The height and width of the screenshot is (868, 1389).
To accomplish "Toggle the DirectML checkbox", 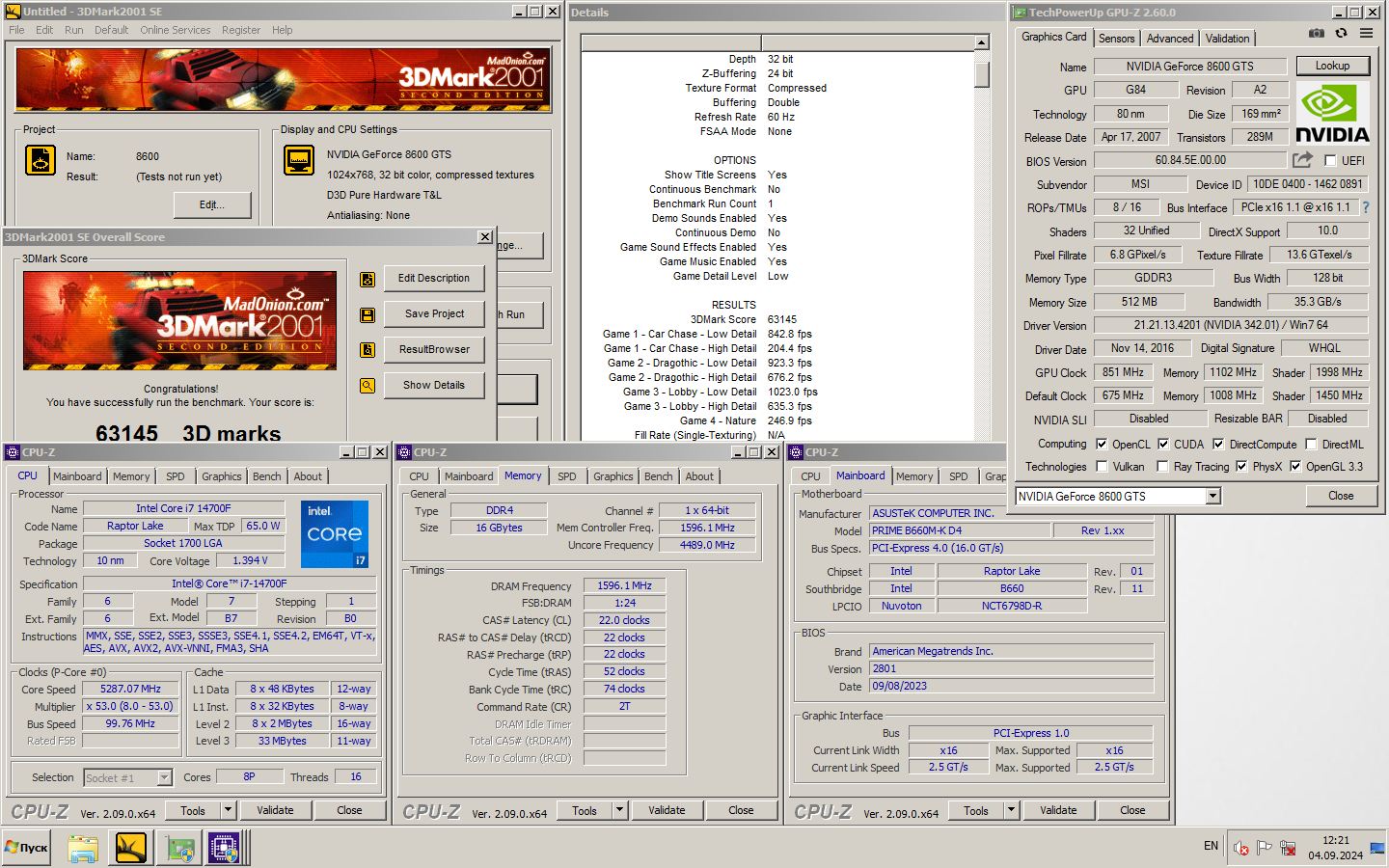I will tap(1311, 444).
